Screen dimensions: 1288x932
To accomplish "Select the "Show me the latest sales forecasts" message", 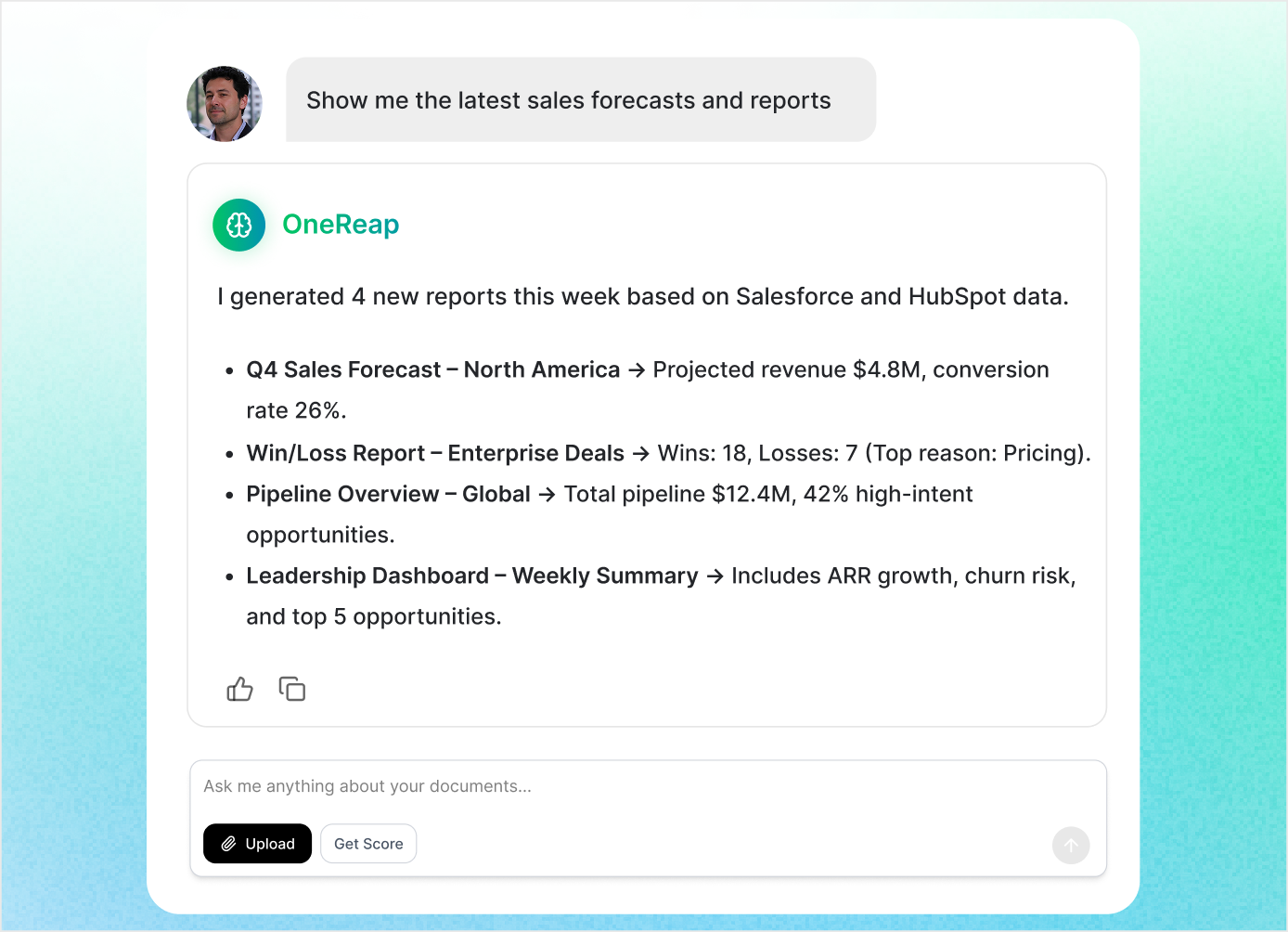I will [569, 100].
